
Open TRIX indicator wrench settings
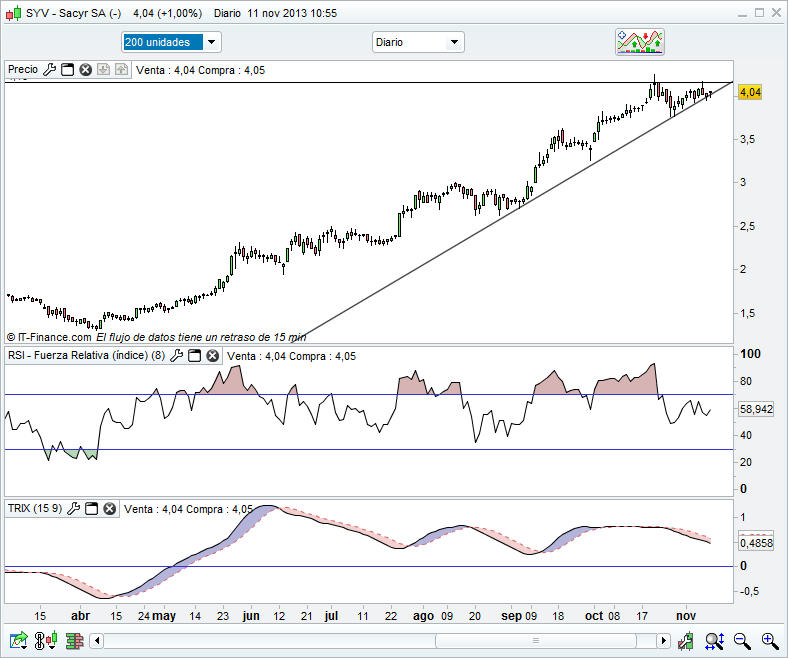tap(75, 508)
